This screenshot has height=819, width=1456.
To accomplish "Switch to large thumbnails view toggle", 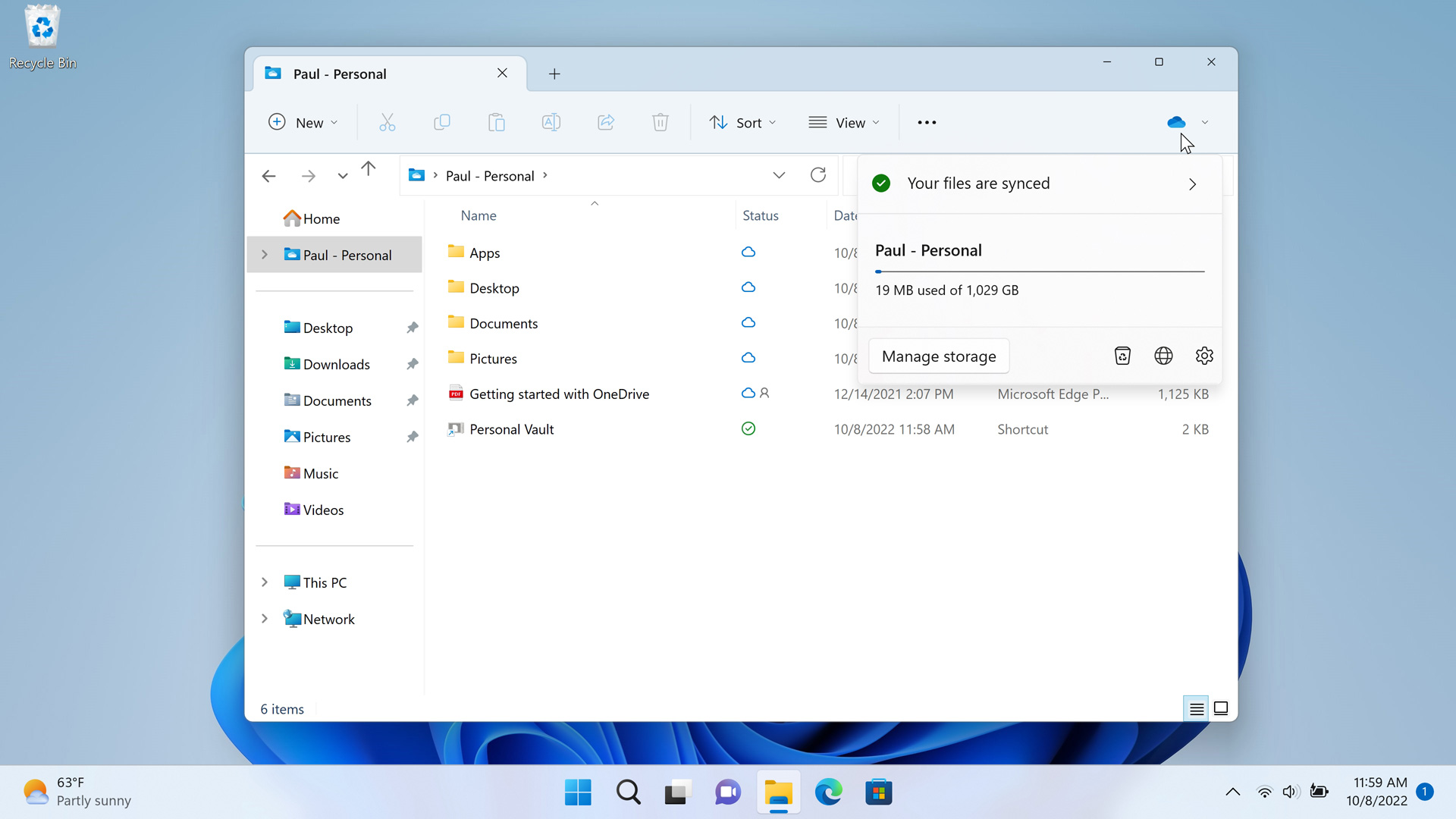I will pos(1221,709).
